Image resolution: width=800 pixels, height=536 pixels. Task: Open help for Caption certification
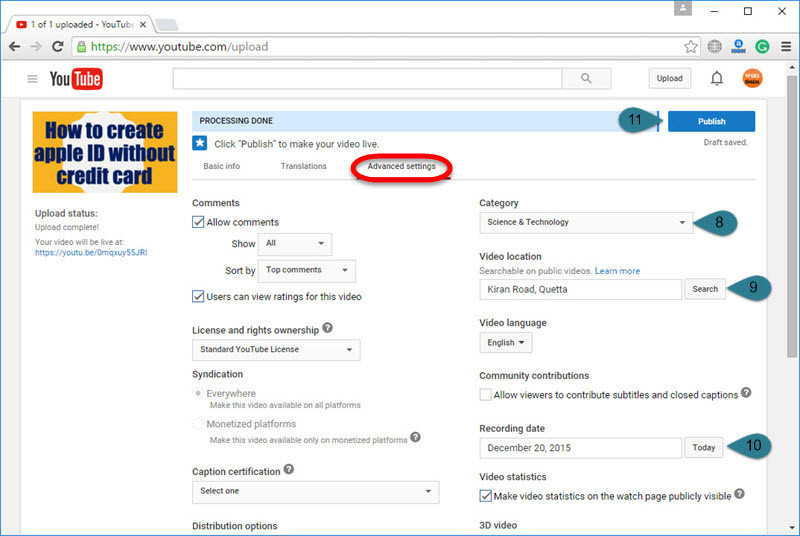[x=289, y=469]
